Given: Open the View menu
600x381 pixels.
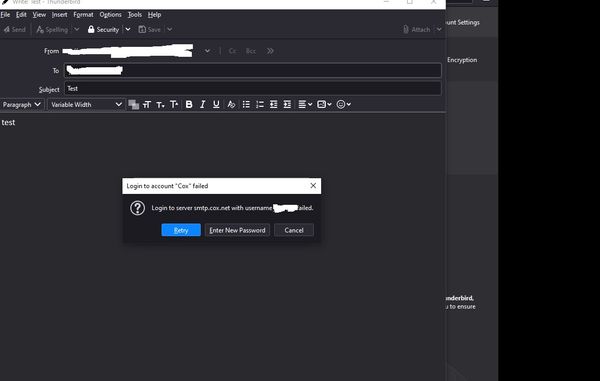Looking at the screenshot, I should [39, 15].
